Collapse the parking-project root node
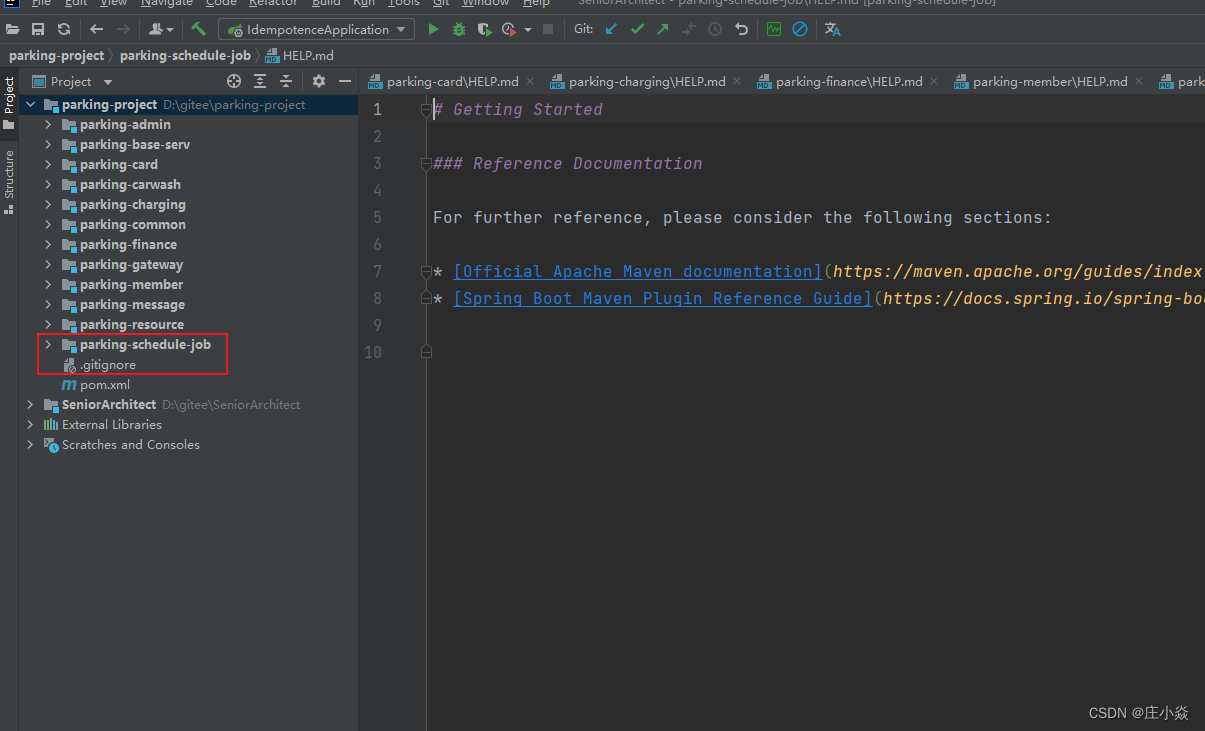The height and width of the screenshot is (731, 1205). [30, 105]
